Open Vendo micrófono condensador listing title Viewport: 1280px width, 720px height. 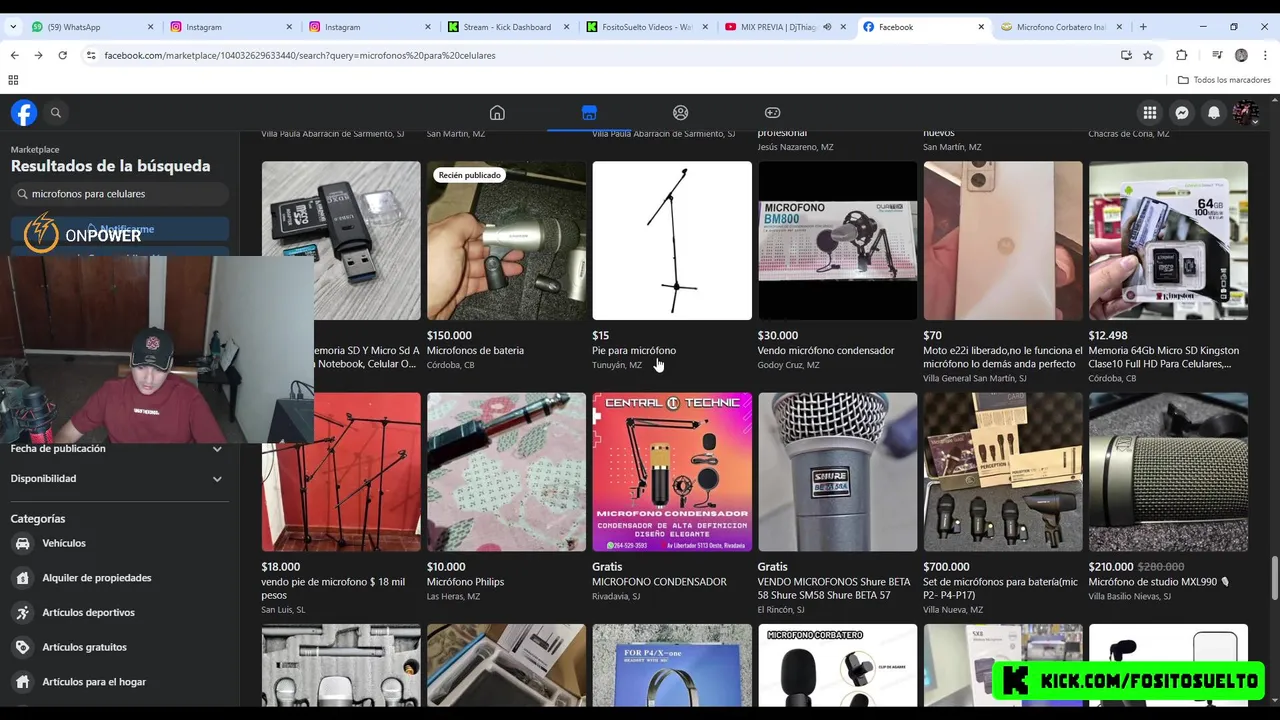tap(826, 351)
